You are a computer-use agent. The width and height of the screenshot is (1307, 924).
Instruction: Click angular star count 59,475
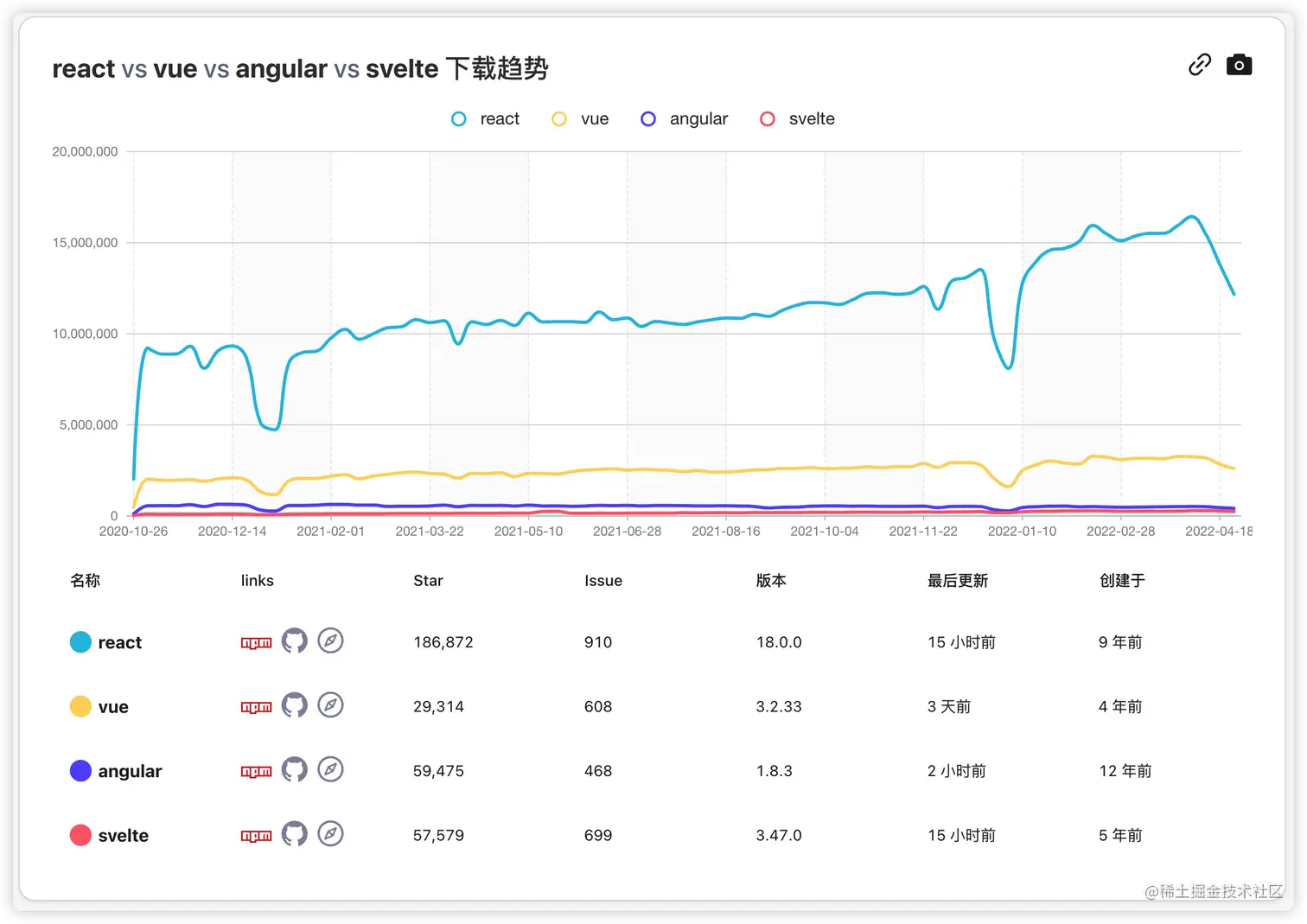point(438,771)
